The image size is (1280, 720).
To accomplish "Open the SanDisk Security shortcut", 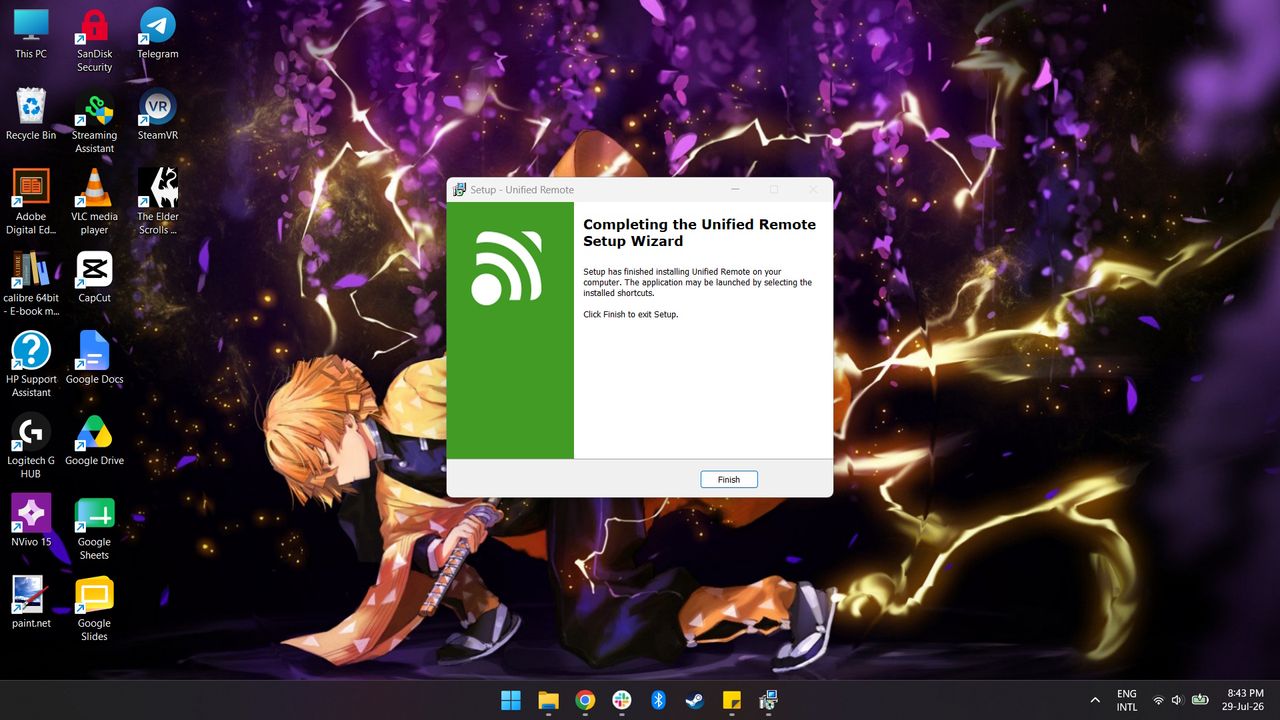I will [94, 40].
